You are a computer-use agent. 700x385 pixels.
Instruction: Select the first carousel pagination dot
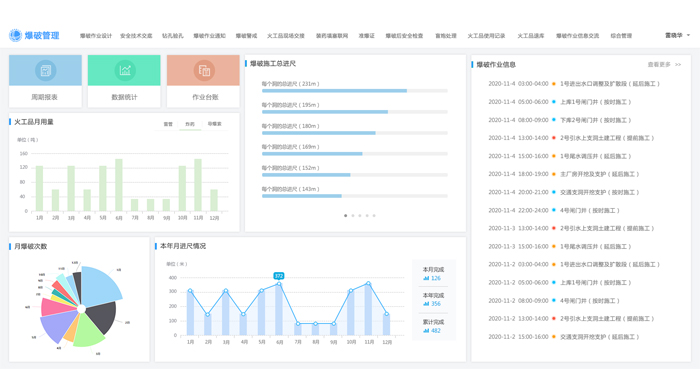pos(346,216)
